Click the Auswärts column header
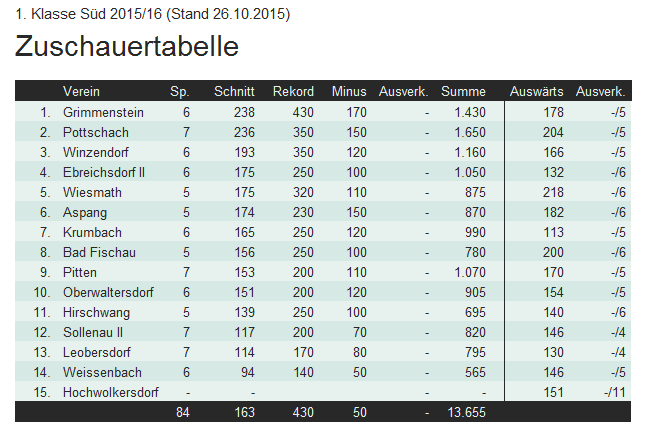Viewport: 646px width, 429px height. click(x=536, y=91)
